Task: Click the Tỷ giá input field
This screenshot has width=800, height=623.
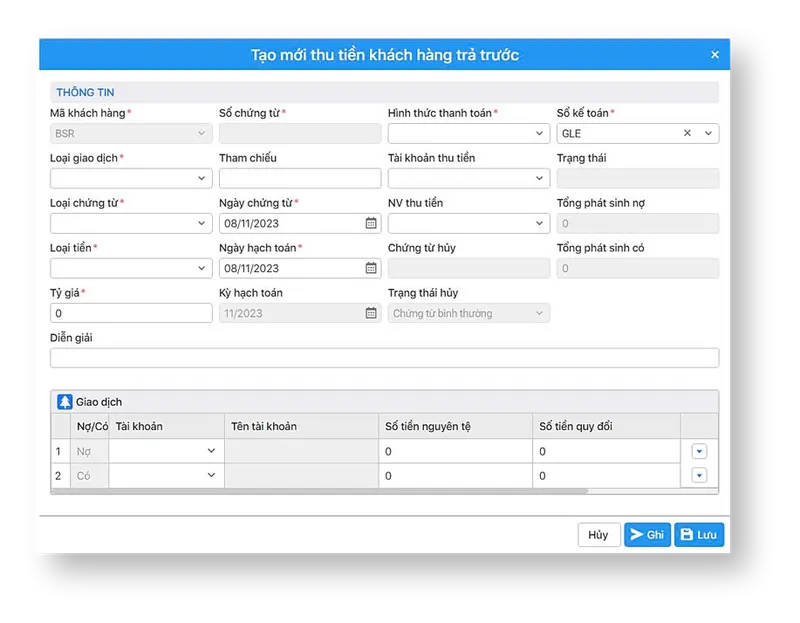Action: (x=131, y=313)
